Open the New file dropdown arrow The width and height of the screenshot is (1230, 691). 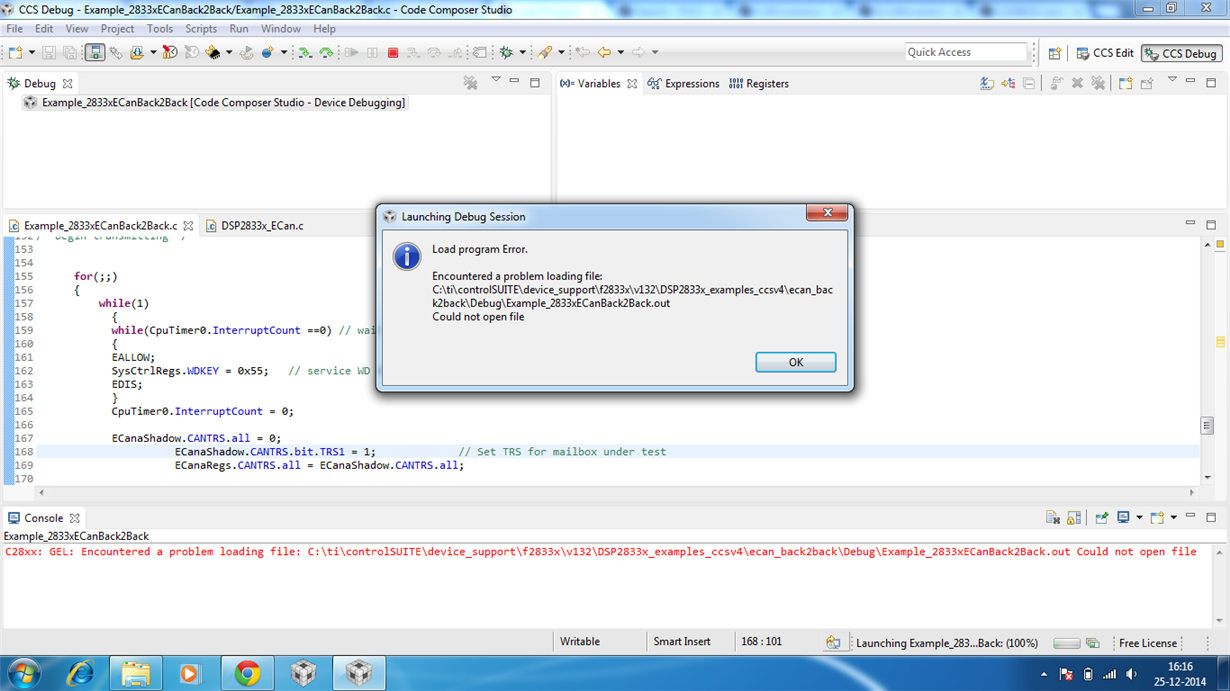32,52
